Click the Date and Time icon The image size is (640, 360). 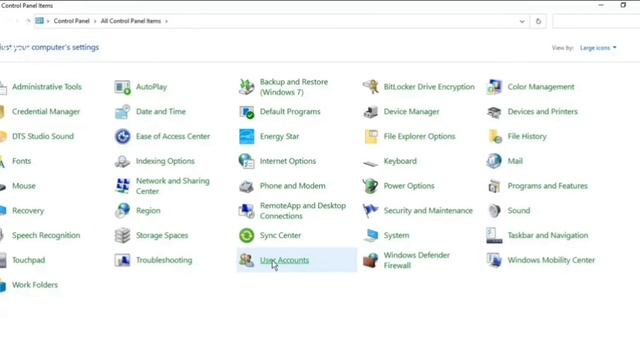(122, 112)
